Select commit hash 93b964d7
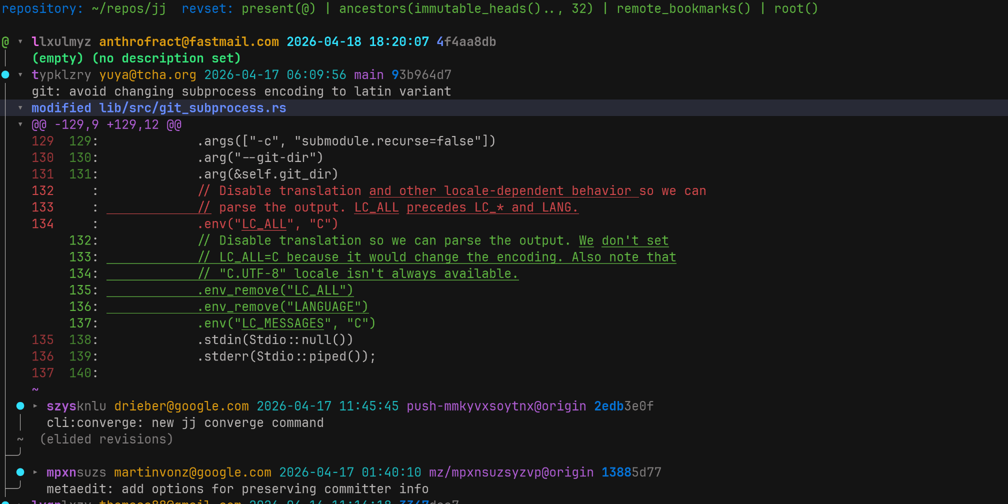Image resolution: width=1008 pixels, height=504 pixels. (x=422, y=75)
